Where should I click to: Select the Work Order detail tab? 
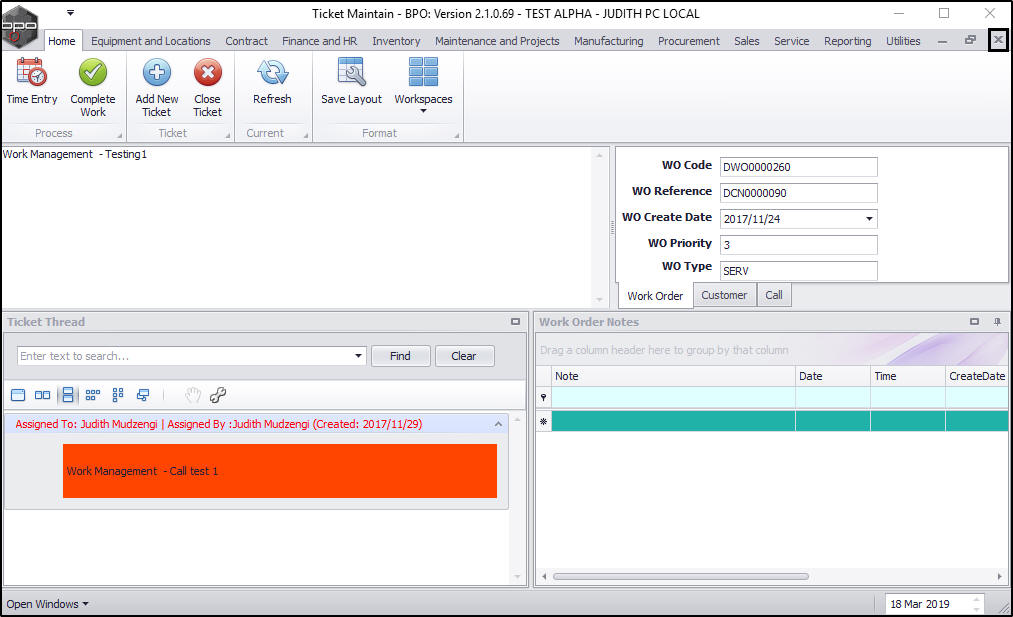pyautogui.click(x=655, y=296)
